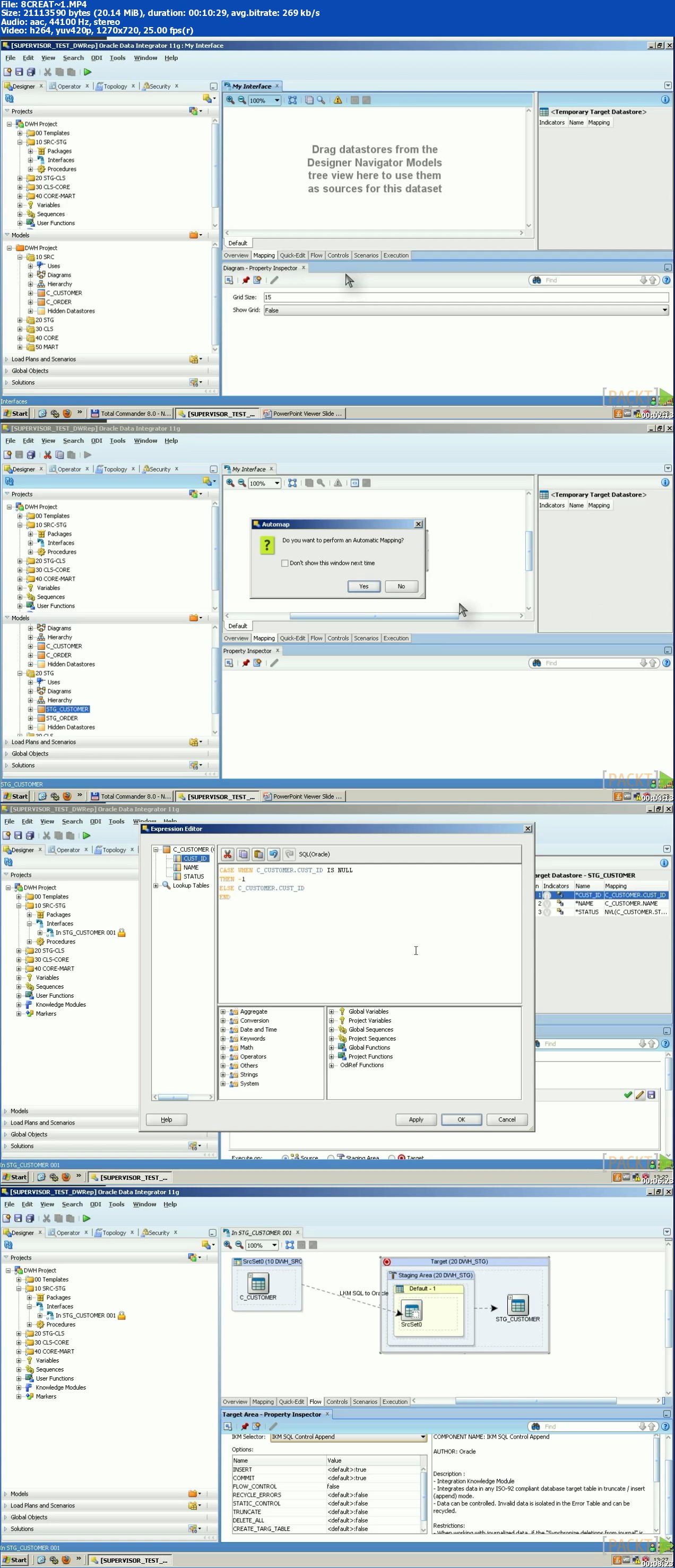The image size is (675, 1568).
Task: Click the yellow warning triangle in My Interface toolbar
Action: click(337, 100)
